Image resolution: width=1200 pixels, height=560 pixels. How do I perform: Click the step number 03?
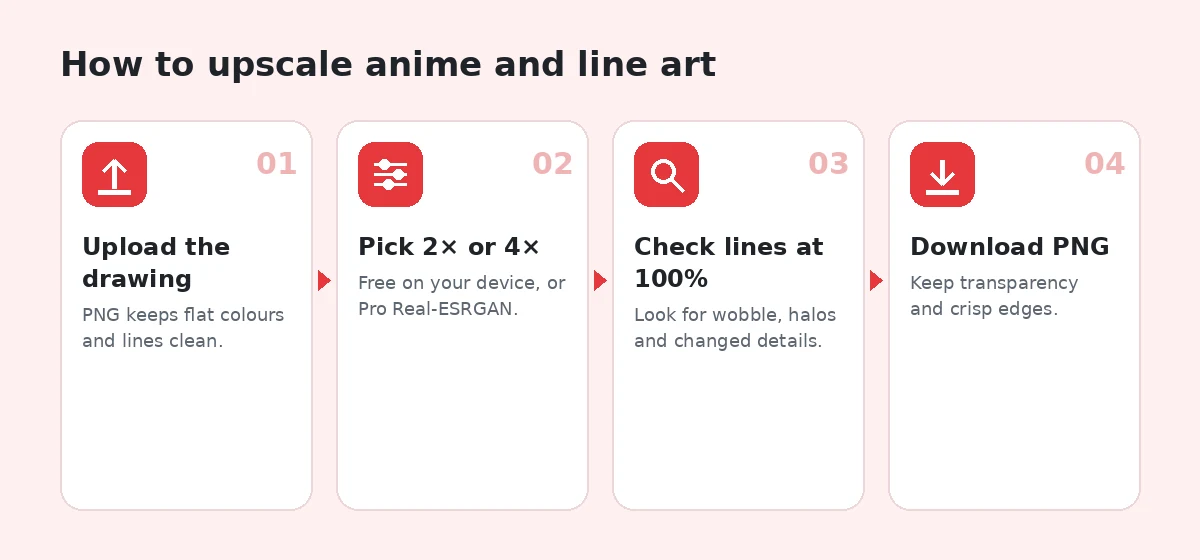point(828,164)
